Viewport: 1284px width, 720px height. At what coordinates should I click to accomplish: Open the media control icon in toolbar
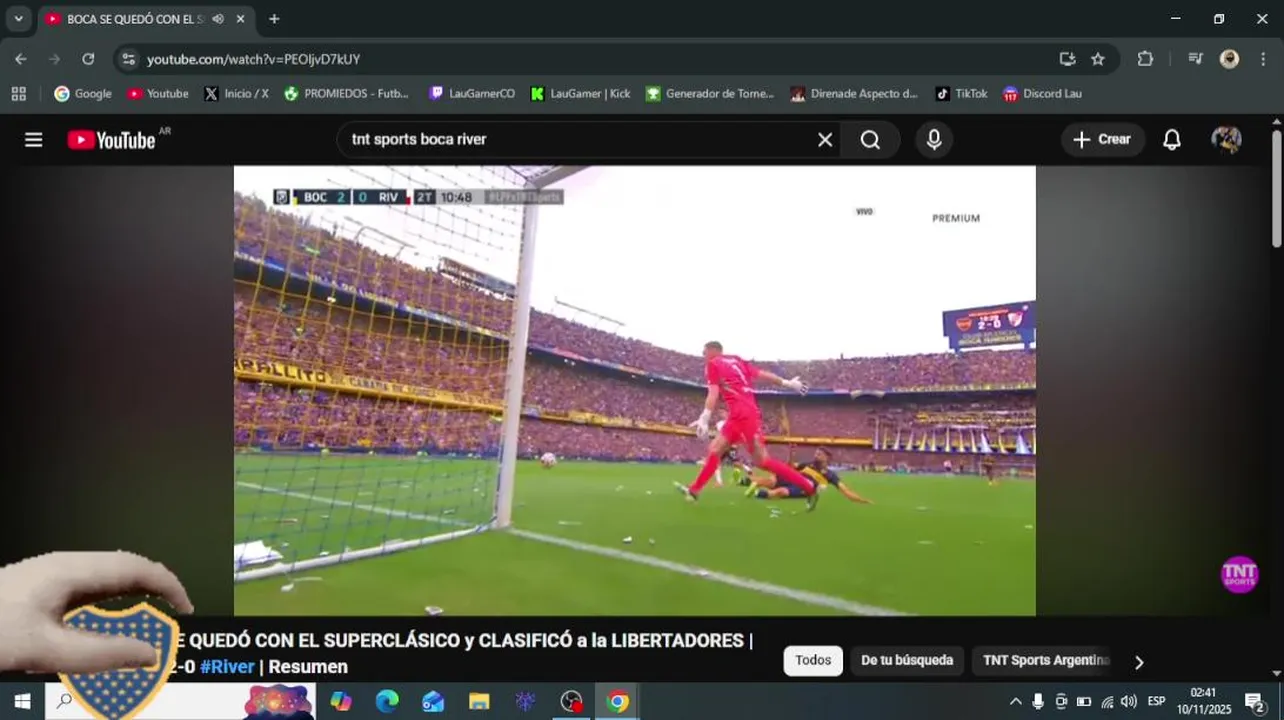click(1195, 59)
